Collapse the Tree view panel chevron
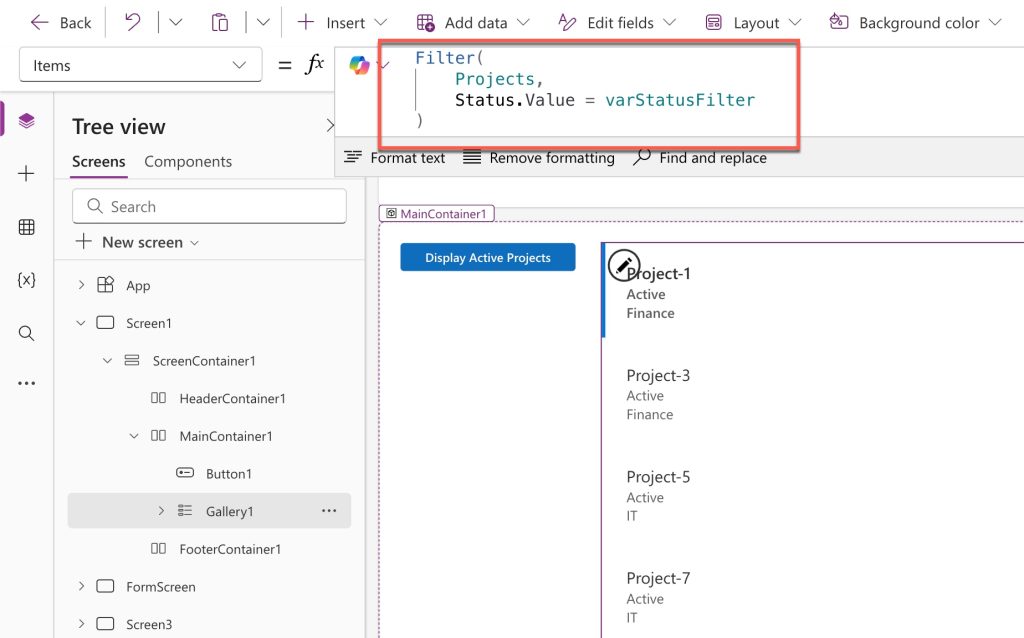Screen dimensions: 1024x638 (330, 125)
